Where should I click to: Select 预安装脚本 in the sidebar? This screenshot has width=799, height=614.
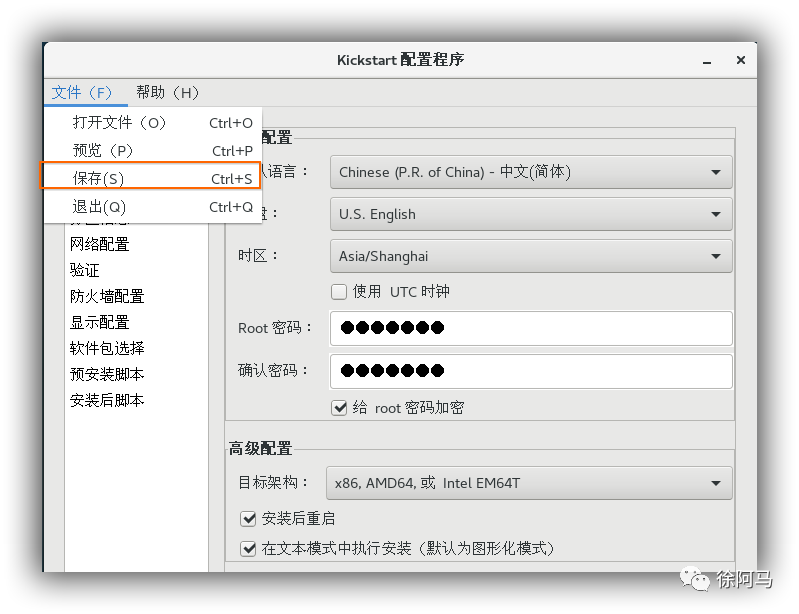point(107,374)
